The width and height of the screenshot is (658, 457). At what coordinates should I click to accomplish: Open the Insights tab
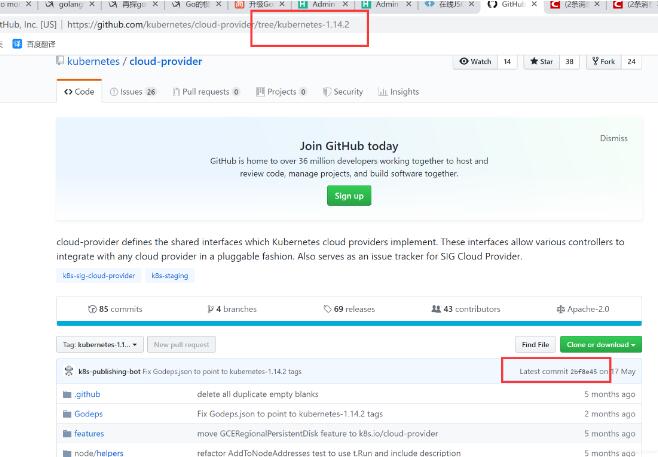(x=399, y=91)
